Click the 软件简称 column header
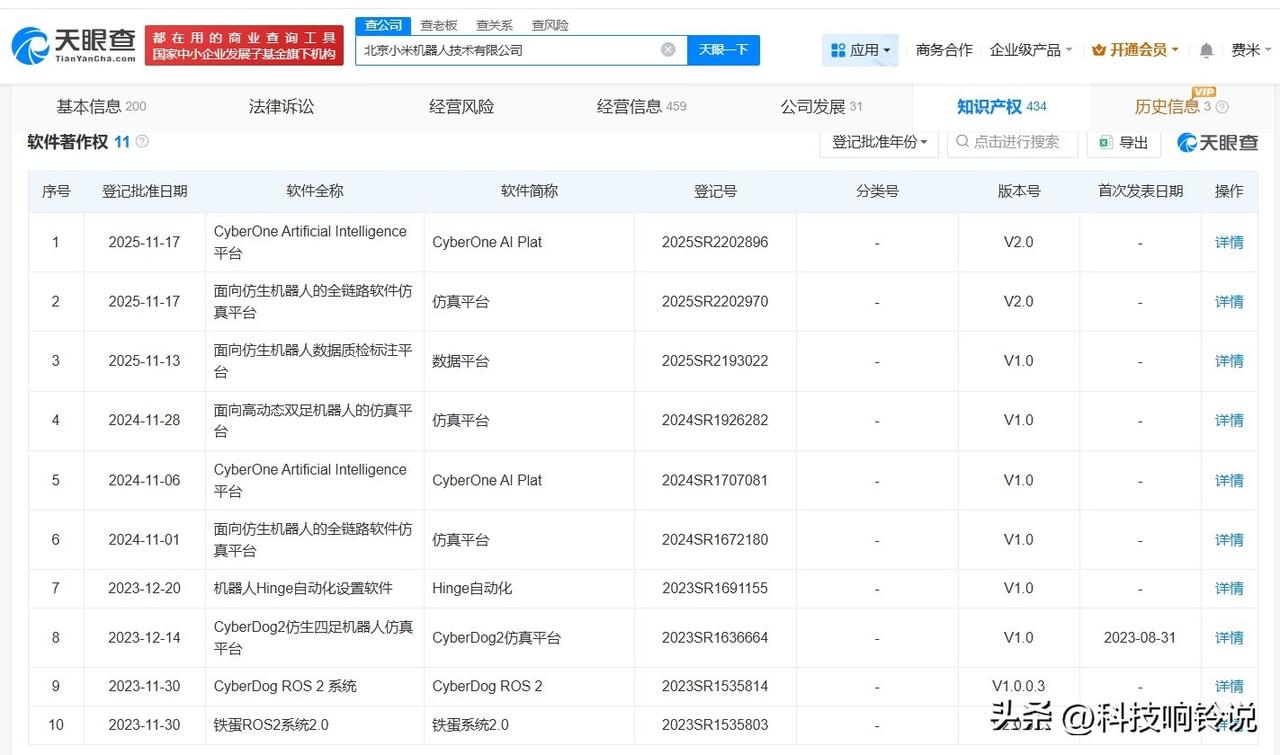This screenshot has width=1280, height=755. point(529,191)
